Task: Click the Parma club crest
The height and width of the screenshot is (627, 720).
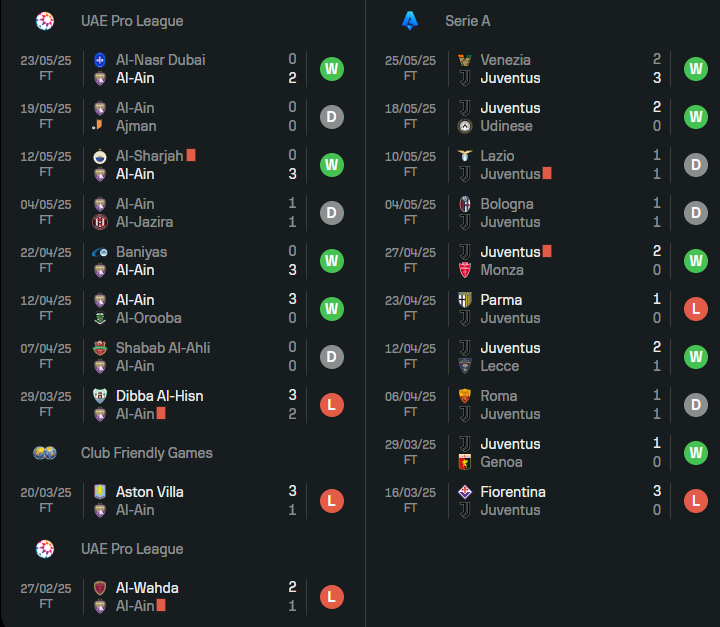Action: (465, 299)
